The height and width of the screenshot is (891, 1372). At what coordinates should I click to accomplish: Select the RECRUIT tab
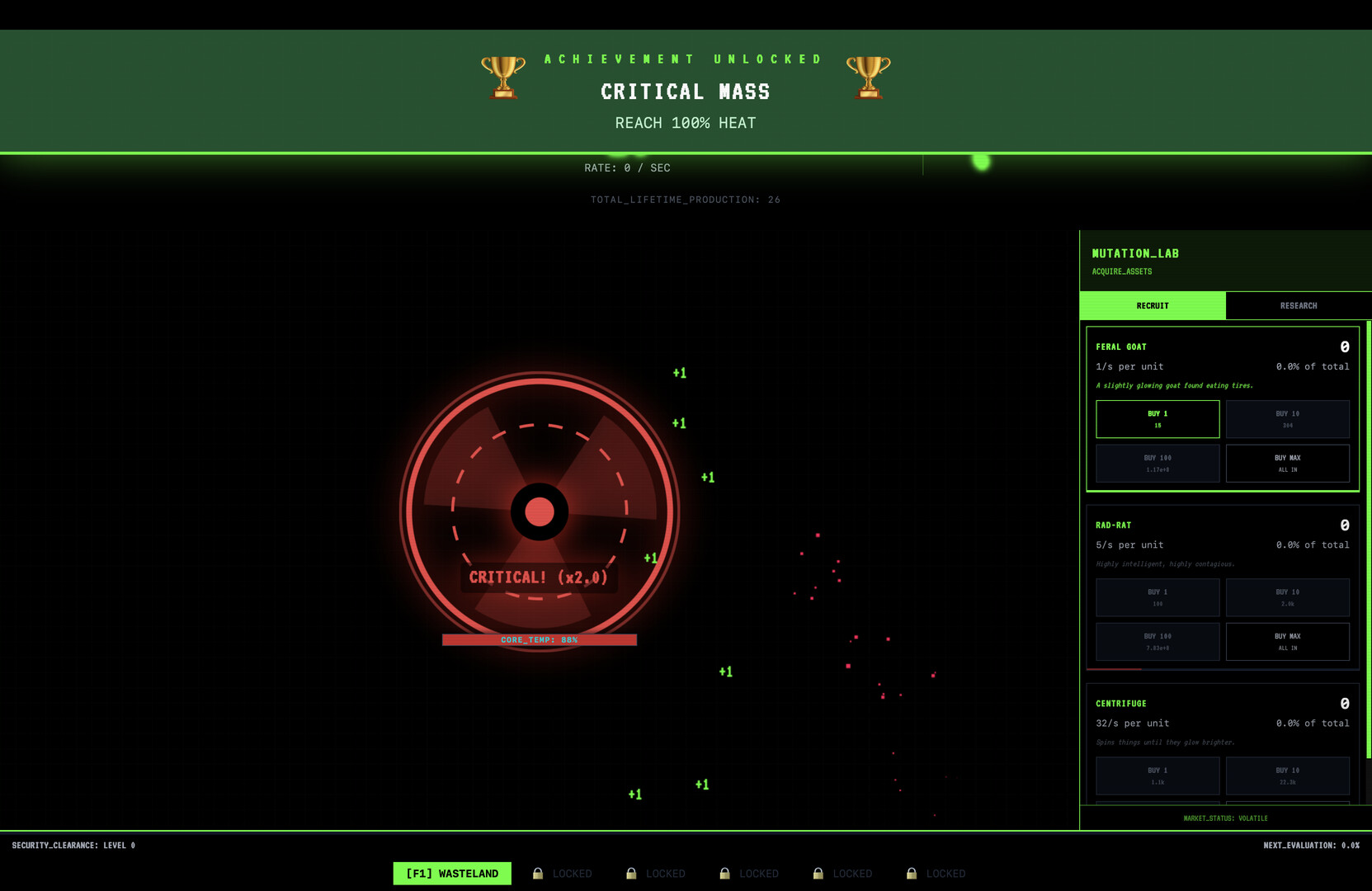1152,305
